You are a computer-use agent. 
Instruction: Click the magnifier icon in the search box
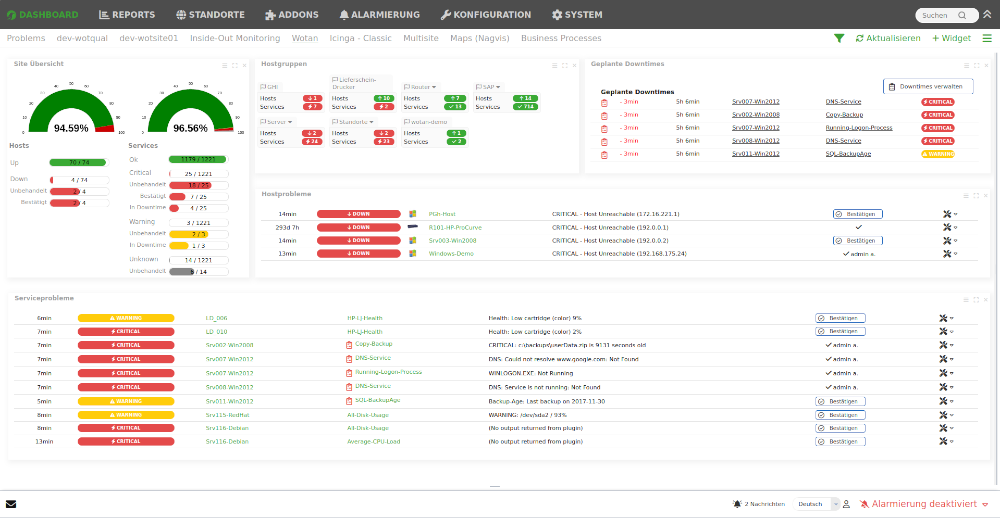click(962, 16)
